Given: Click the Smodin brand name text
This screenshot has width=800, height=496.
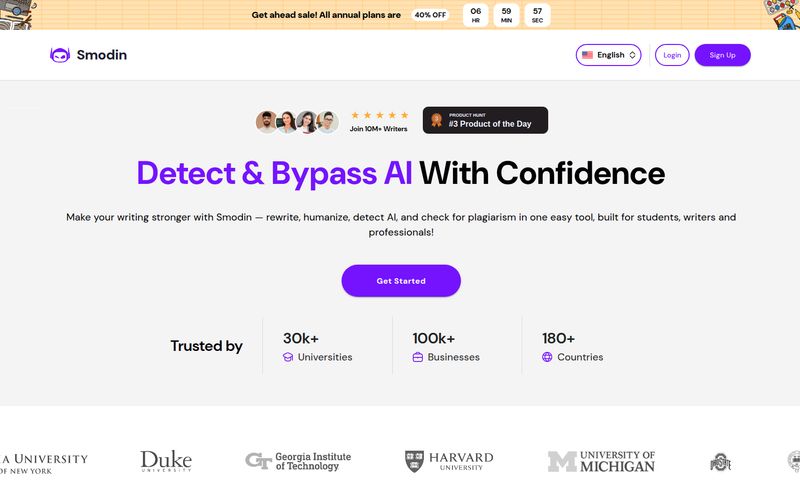Looking at the screenshot, I should coord(101,55).
